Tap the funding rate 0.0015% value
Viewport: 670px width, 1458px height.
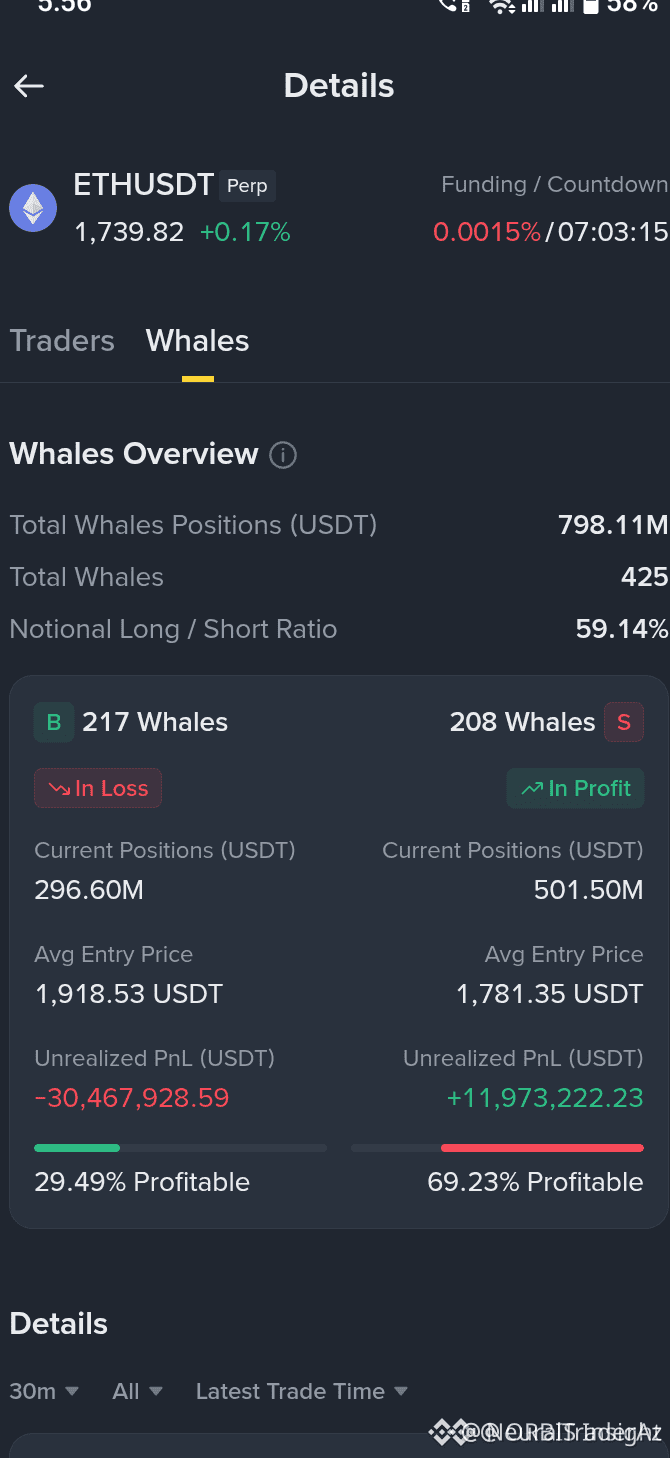(487, 233)
